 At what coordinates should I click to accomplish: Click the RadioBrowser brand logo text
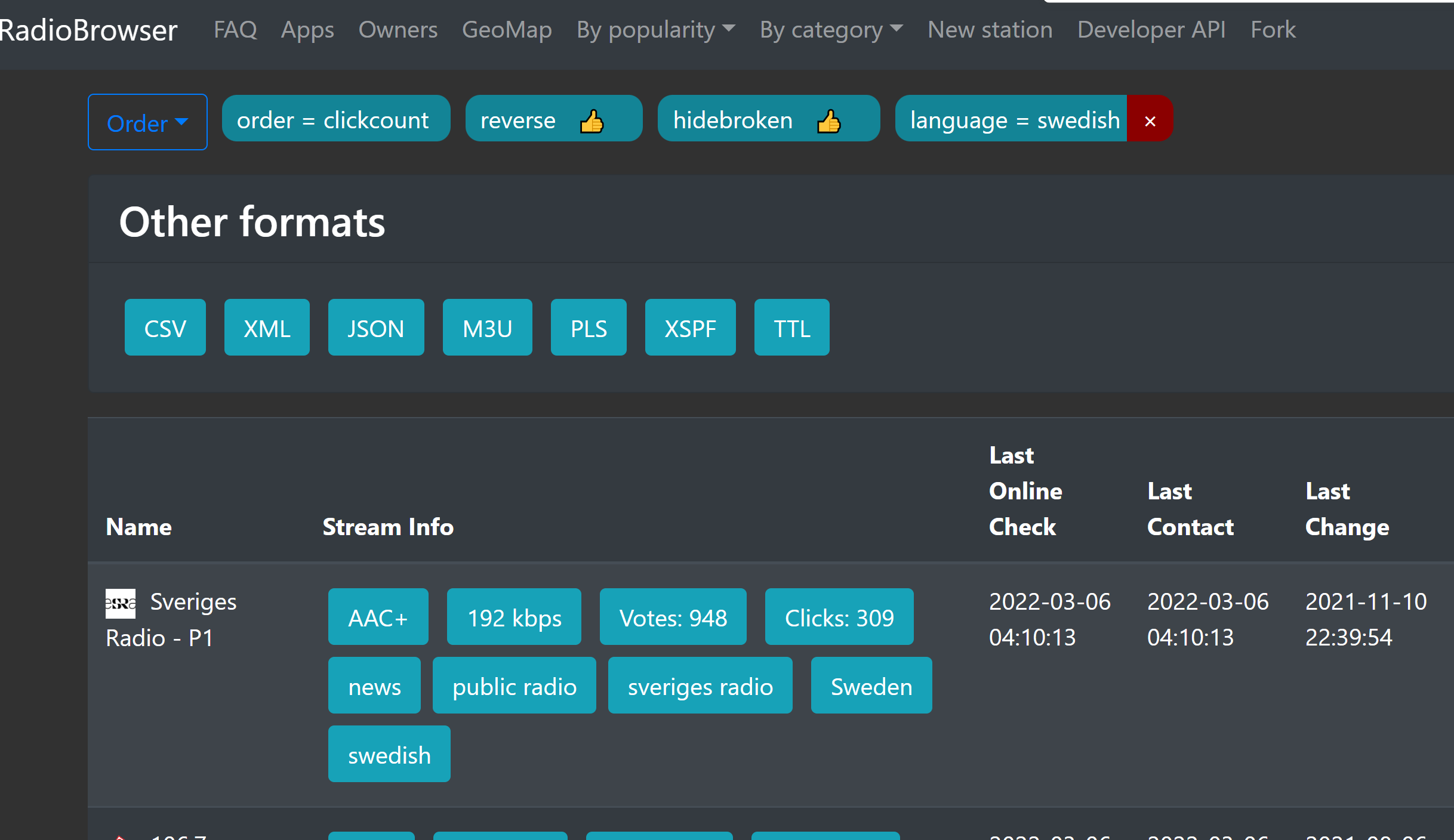[x=88, y=30]
